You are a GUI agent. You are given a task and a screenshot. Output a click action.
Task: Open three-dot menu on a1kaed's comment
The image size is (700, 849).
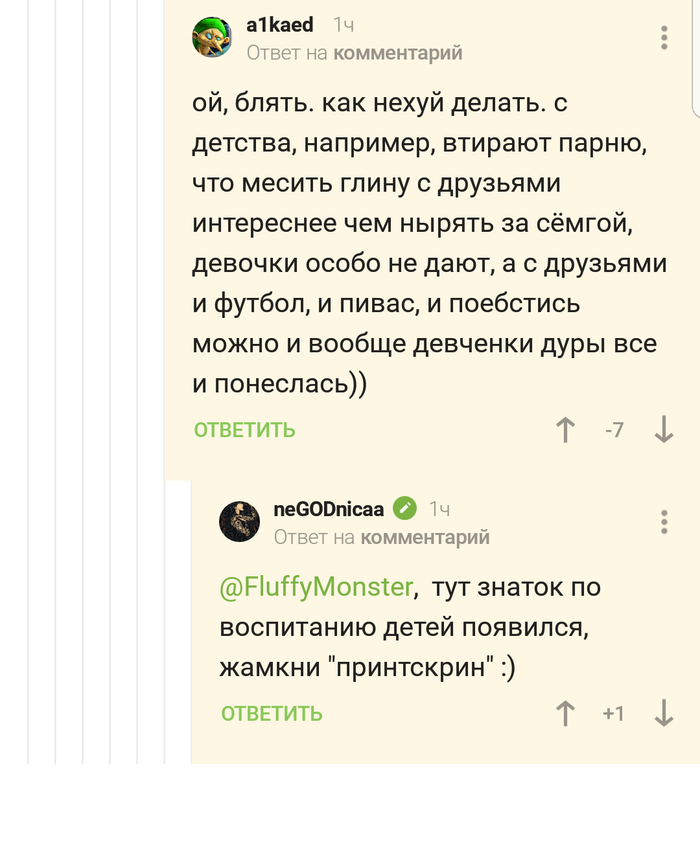click(x=664, y=38)
